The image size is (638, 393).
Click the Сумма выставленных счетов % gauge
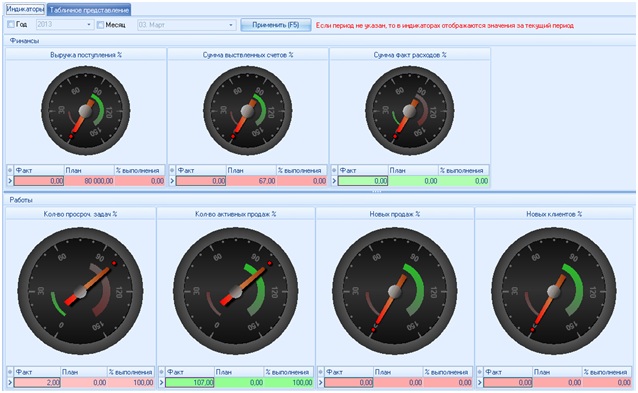[247, 111]
